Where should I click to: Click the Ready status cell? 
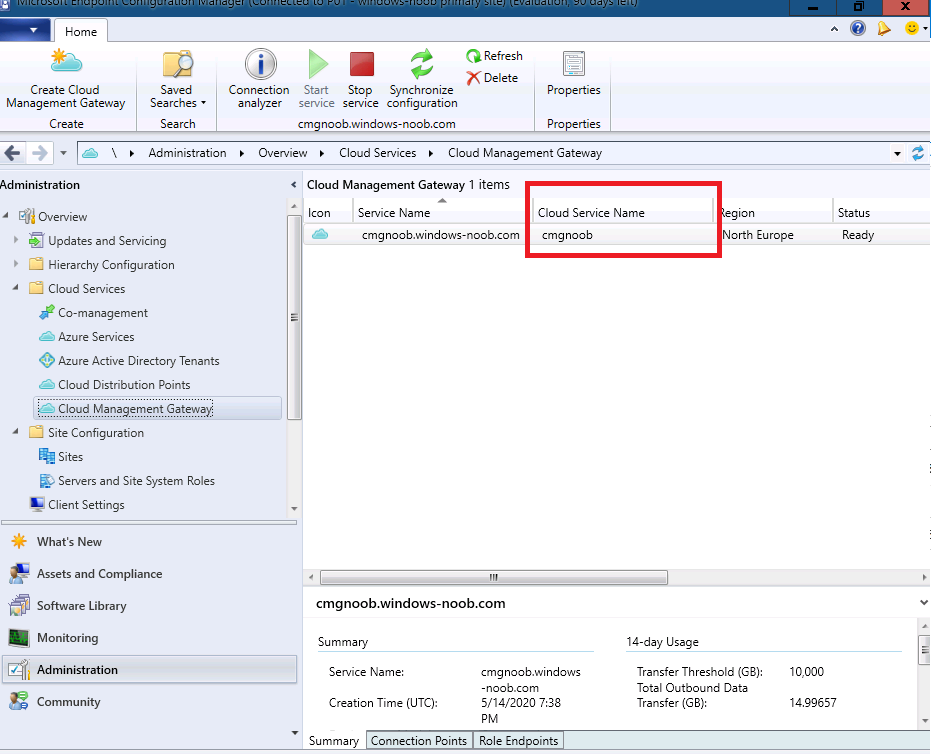857,235
